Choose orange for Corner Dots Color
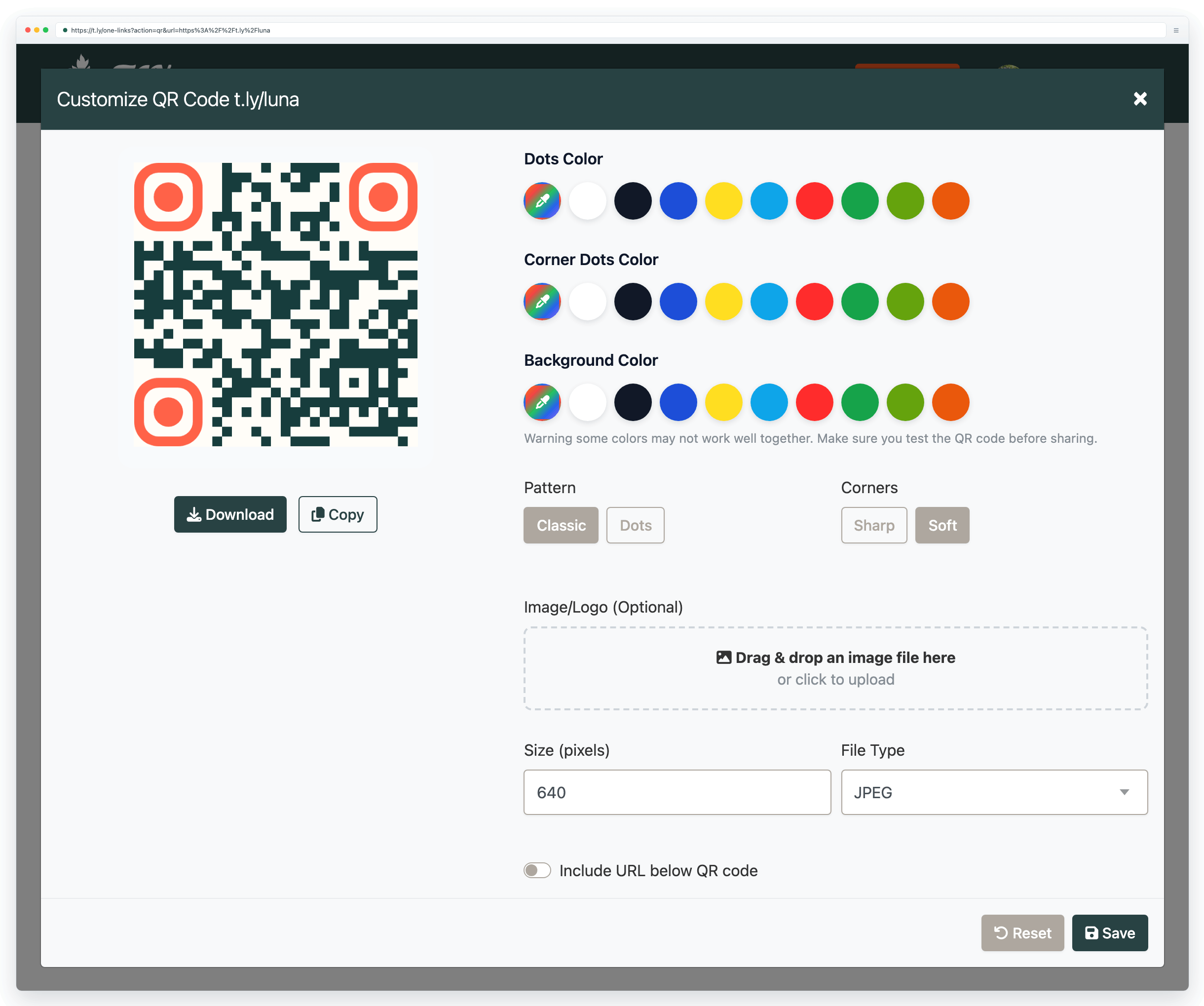This screenshot has width=1204, height=1006. [x=950, y=302]
